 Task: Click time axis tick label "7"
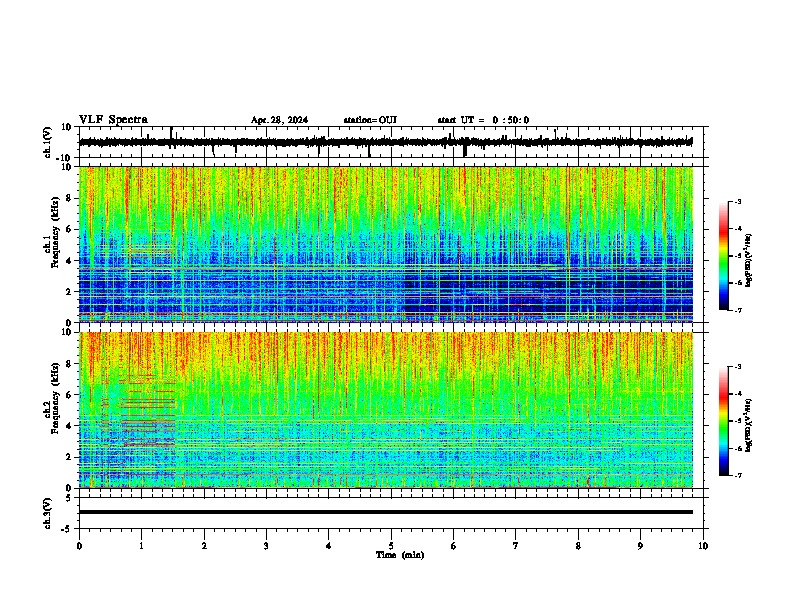pos(516,546)
